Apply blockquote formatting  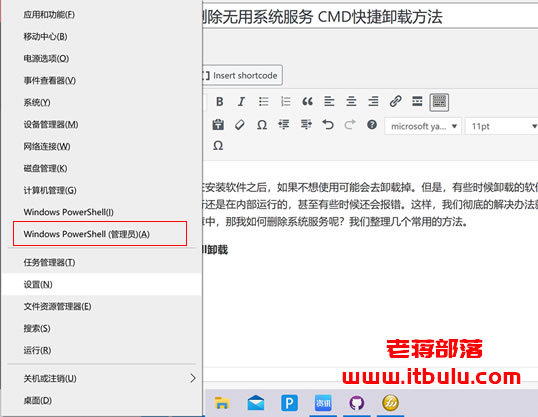coord(307,102)
